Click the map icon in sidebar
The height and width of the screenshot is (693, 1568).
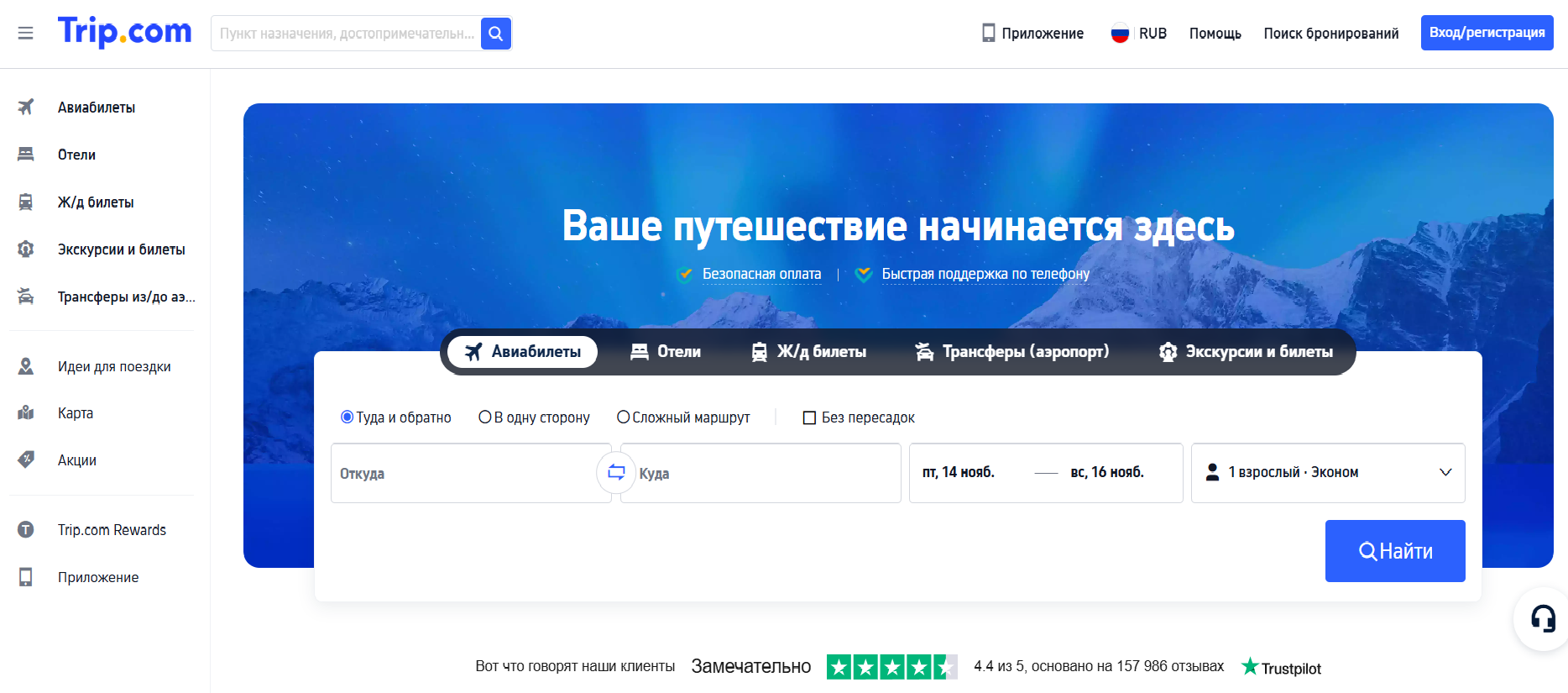[x=26, y=412]
